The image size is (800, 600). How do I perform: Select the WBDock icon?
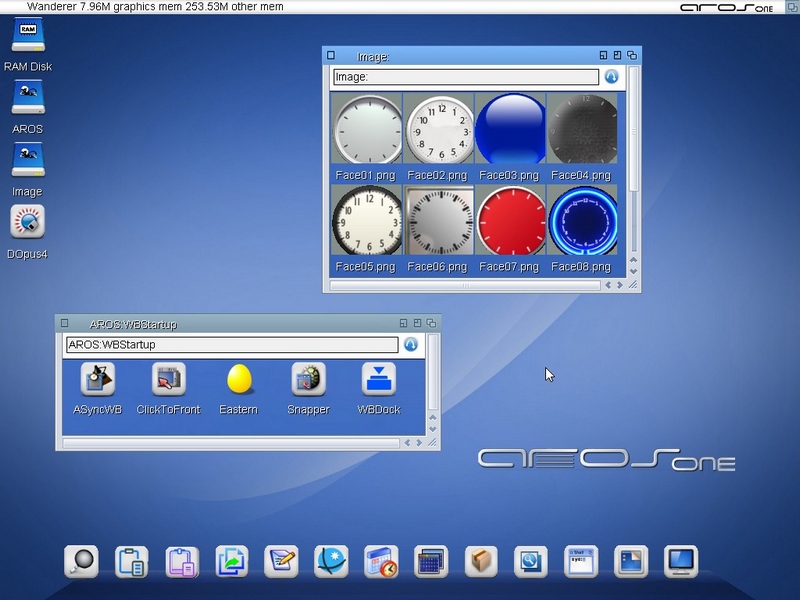pyautogui.click(x=378, y=379)
